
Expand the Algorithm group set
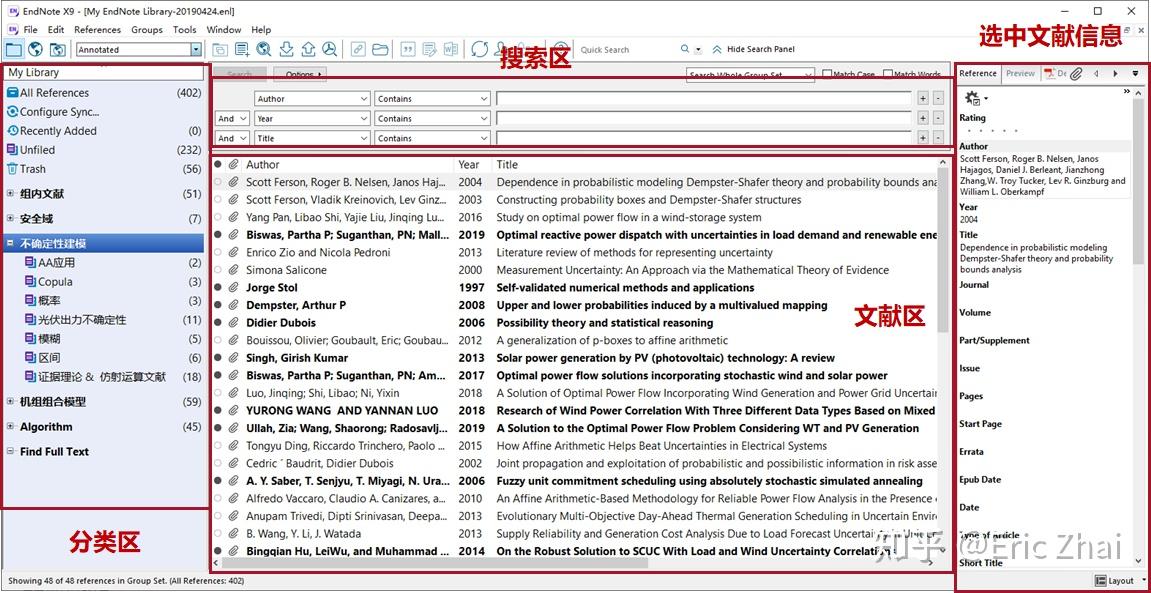pyautogui.click(x=10, y=426)
